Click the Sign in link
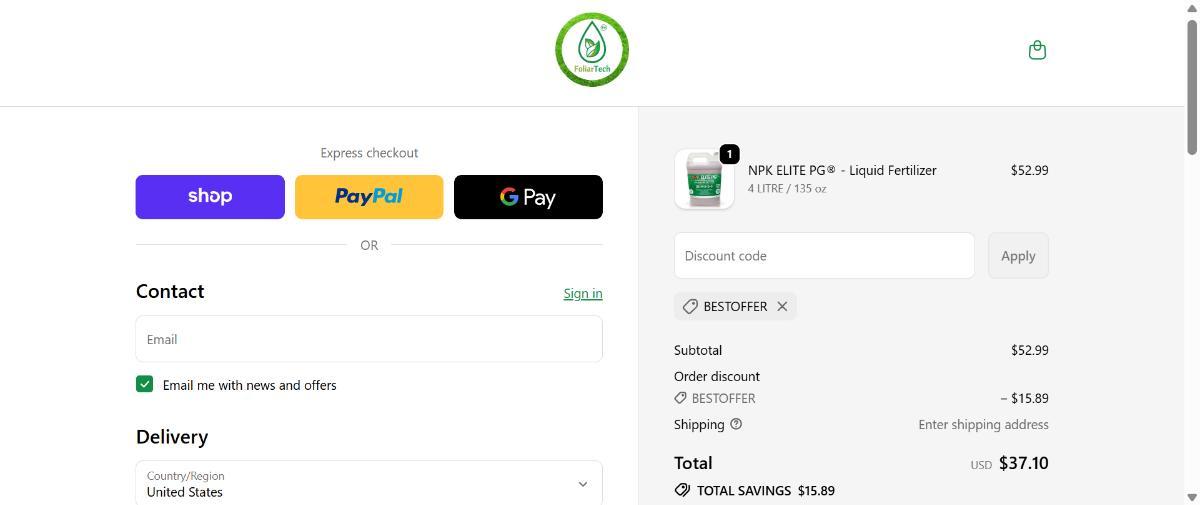The image size is (1200, 505). click(x=582, y=293)
